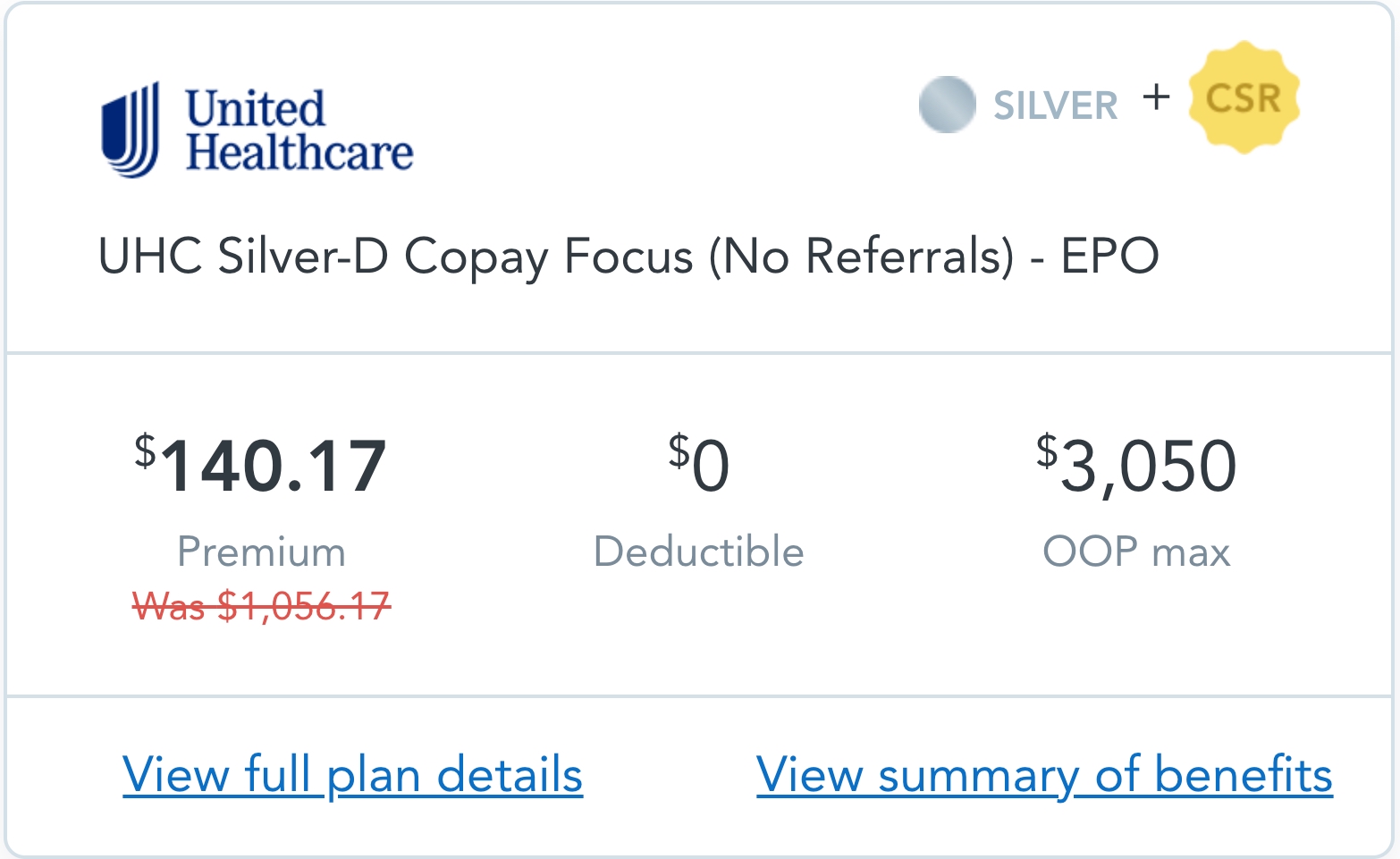Open View full plan details link
The width and height of the screenshot is (1400, 859).
point(353,774)
